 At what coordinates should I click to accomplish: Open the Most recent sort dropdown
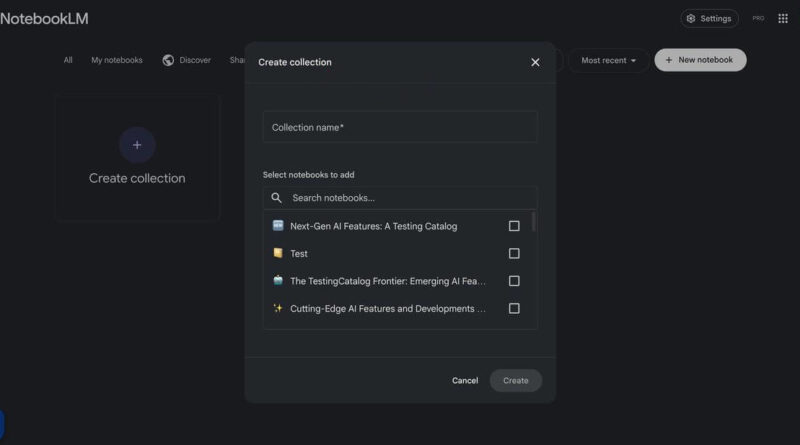[x=609, y=60]
